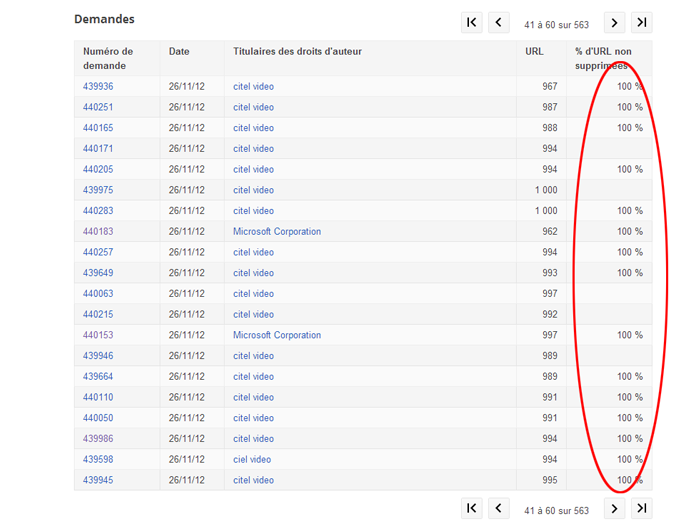Viewport: 675px width, 528px height.
Task: Jump to last page using top pagination
Action: 642,23
